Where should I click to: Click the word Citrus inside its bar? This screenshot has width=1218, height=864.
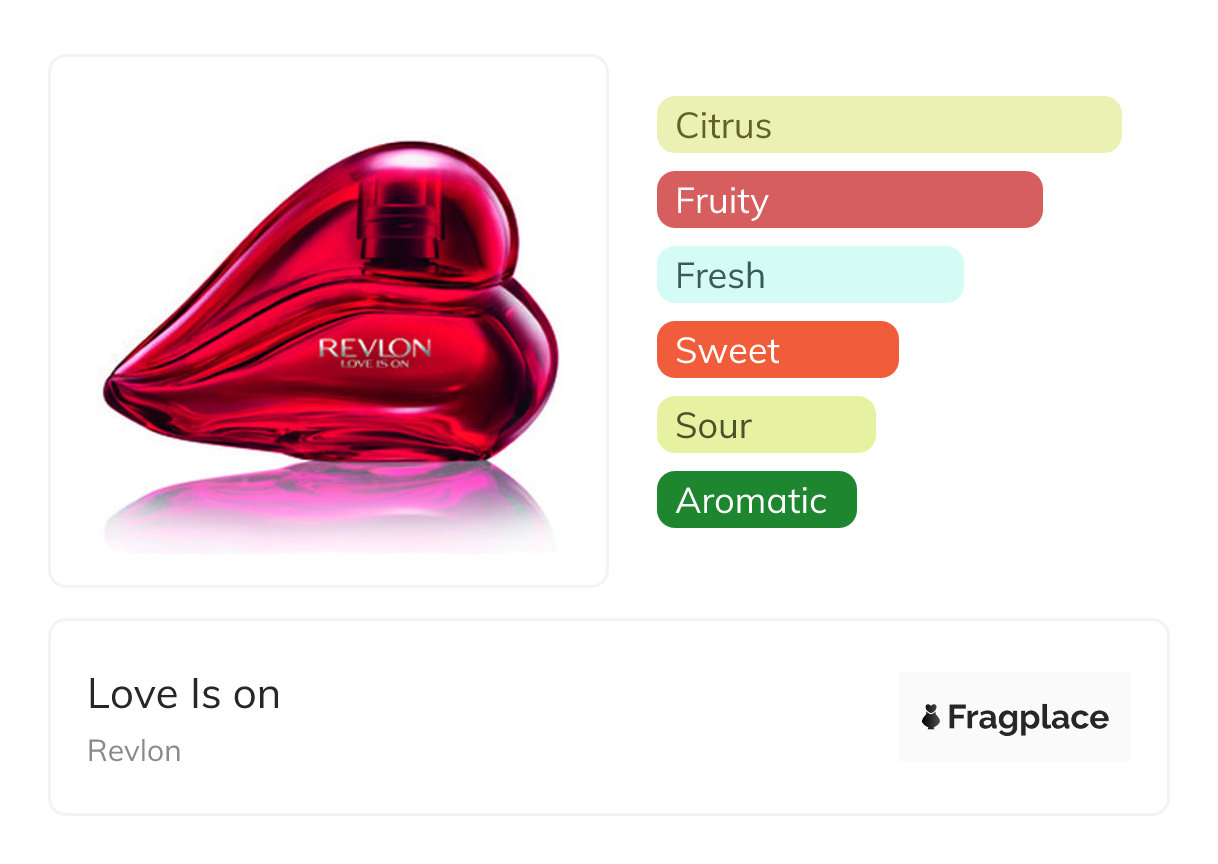coord(723,126)
